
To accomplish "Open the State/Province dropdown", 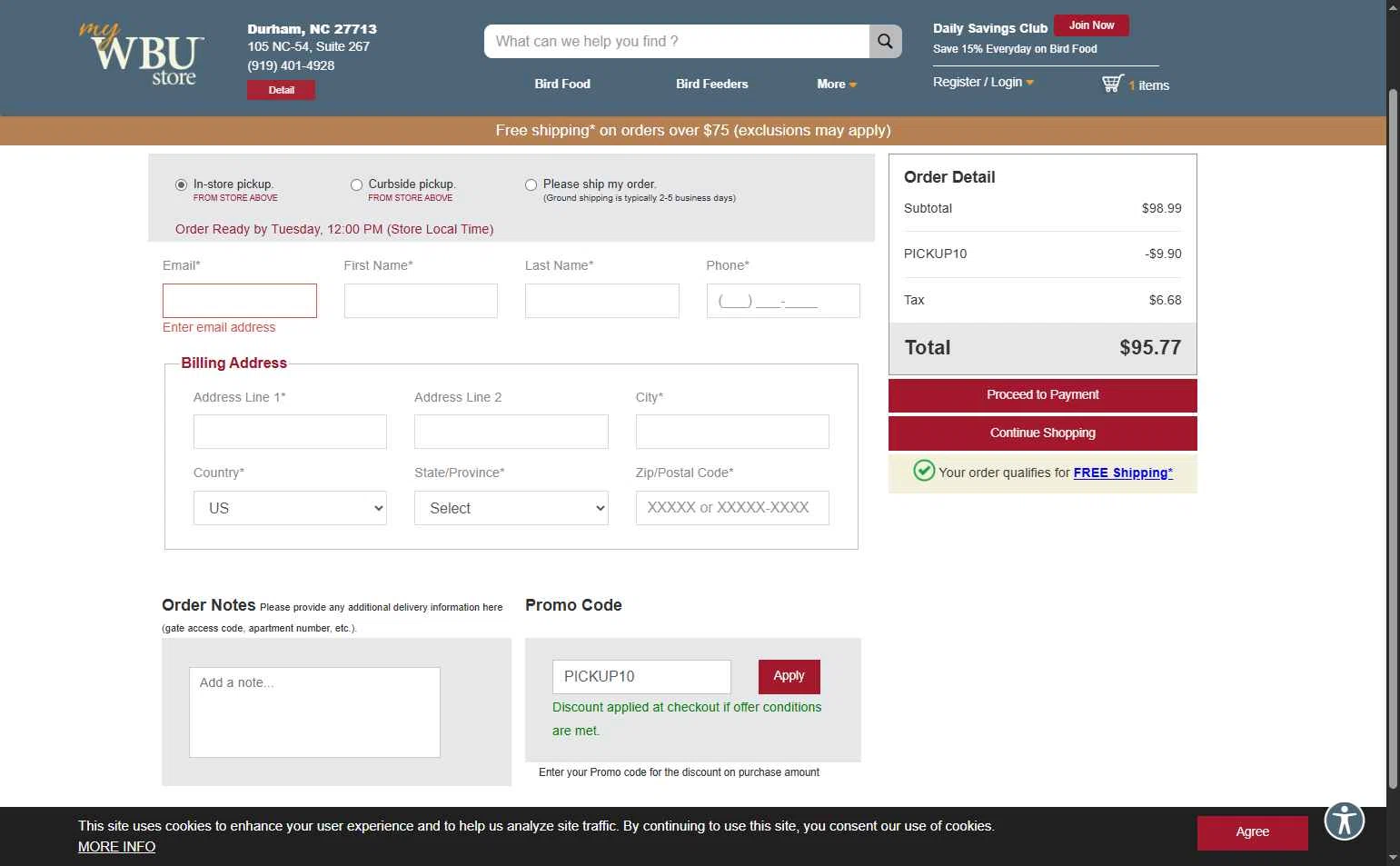I will (511, 508).
